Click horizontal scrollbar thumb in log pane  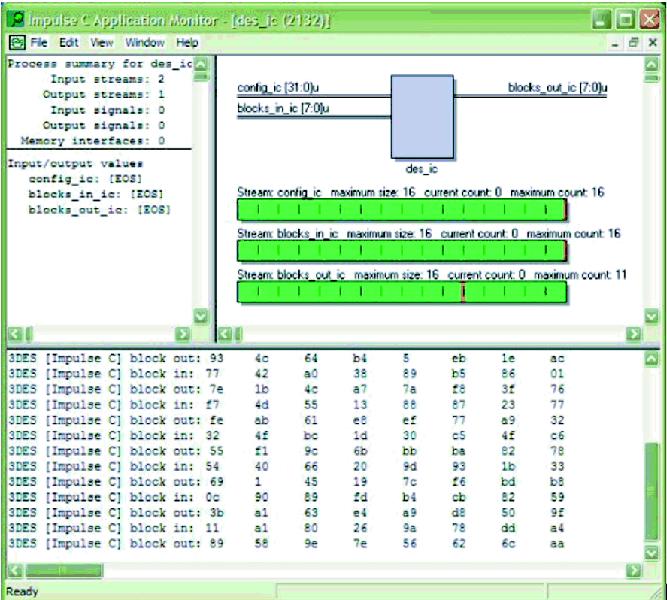click(x=60, y=570)
